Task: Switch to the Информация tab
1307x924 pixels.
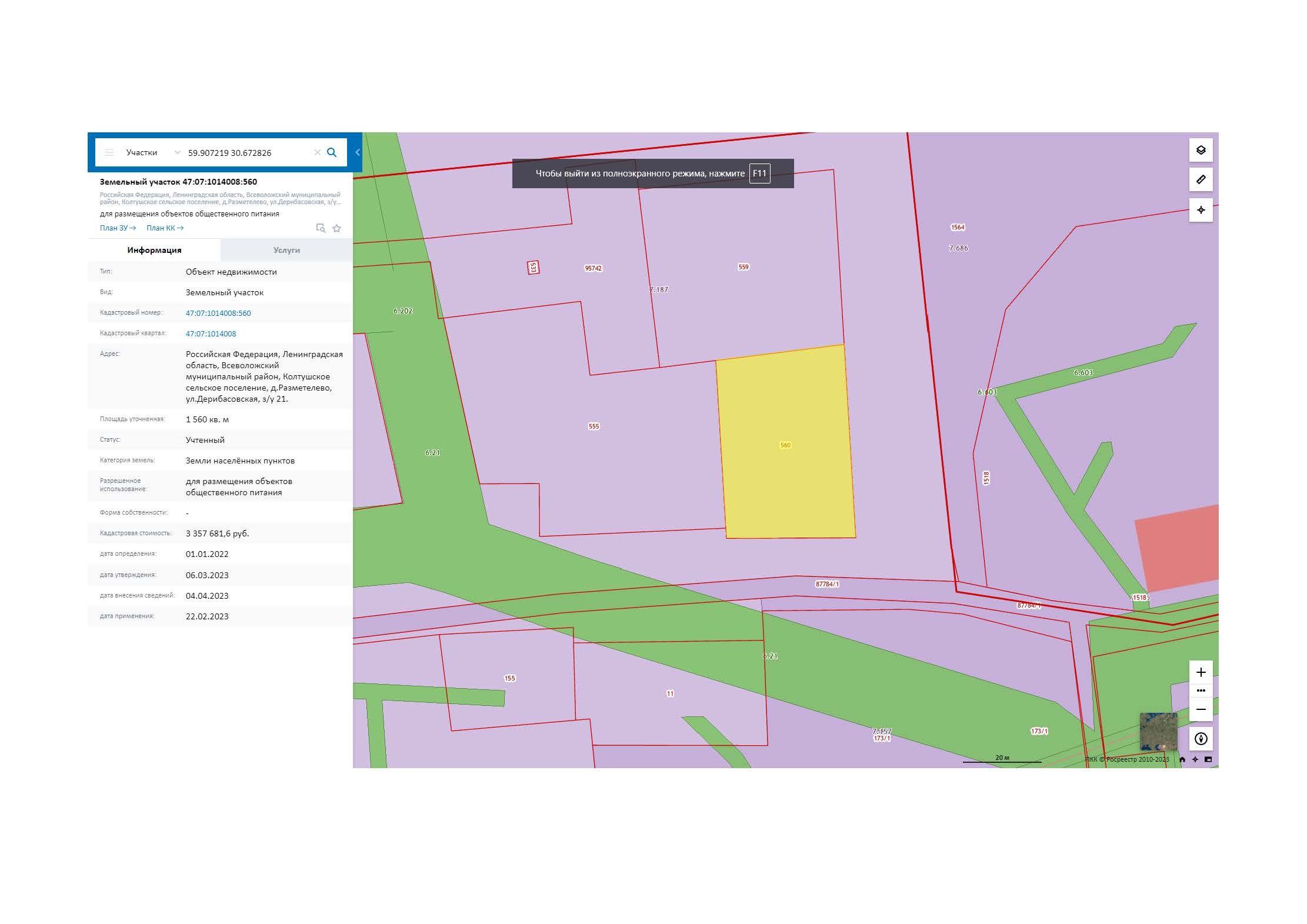Action: (x=154, y=250)
